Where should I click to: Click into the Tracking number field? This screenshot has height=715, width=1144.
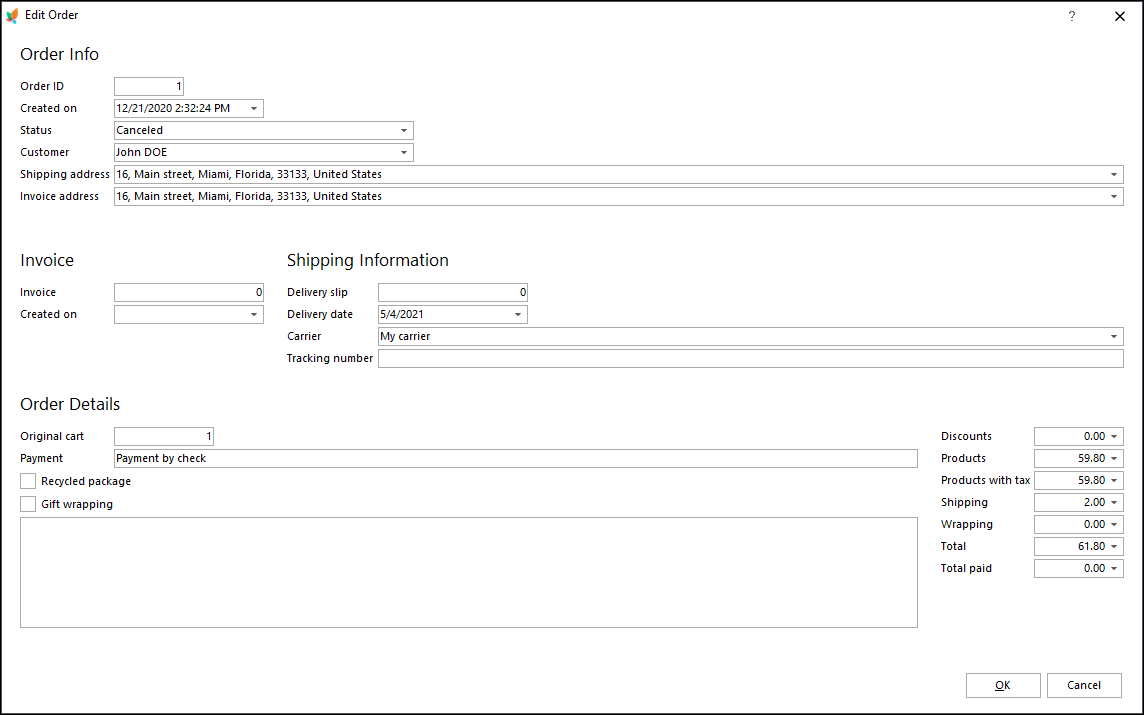click(750, 358)
